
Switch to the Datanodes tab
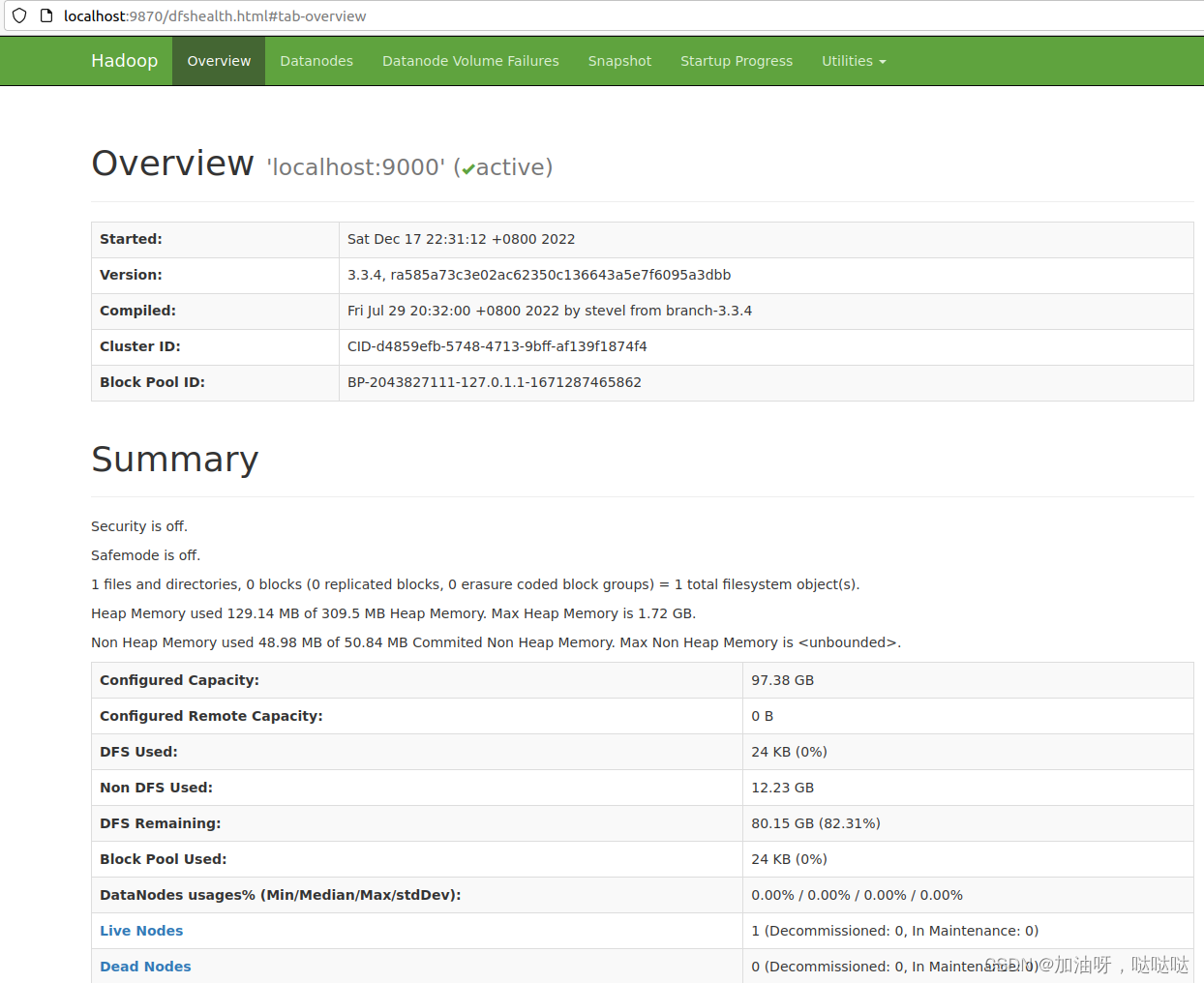(316, 61)
